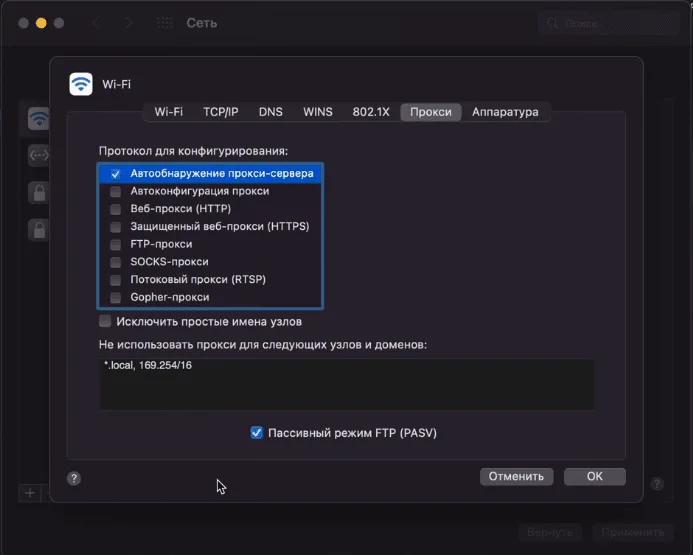Select the Автоконфигурация прокси row label
Viewport: 693px width, 555px height.
200,191
